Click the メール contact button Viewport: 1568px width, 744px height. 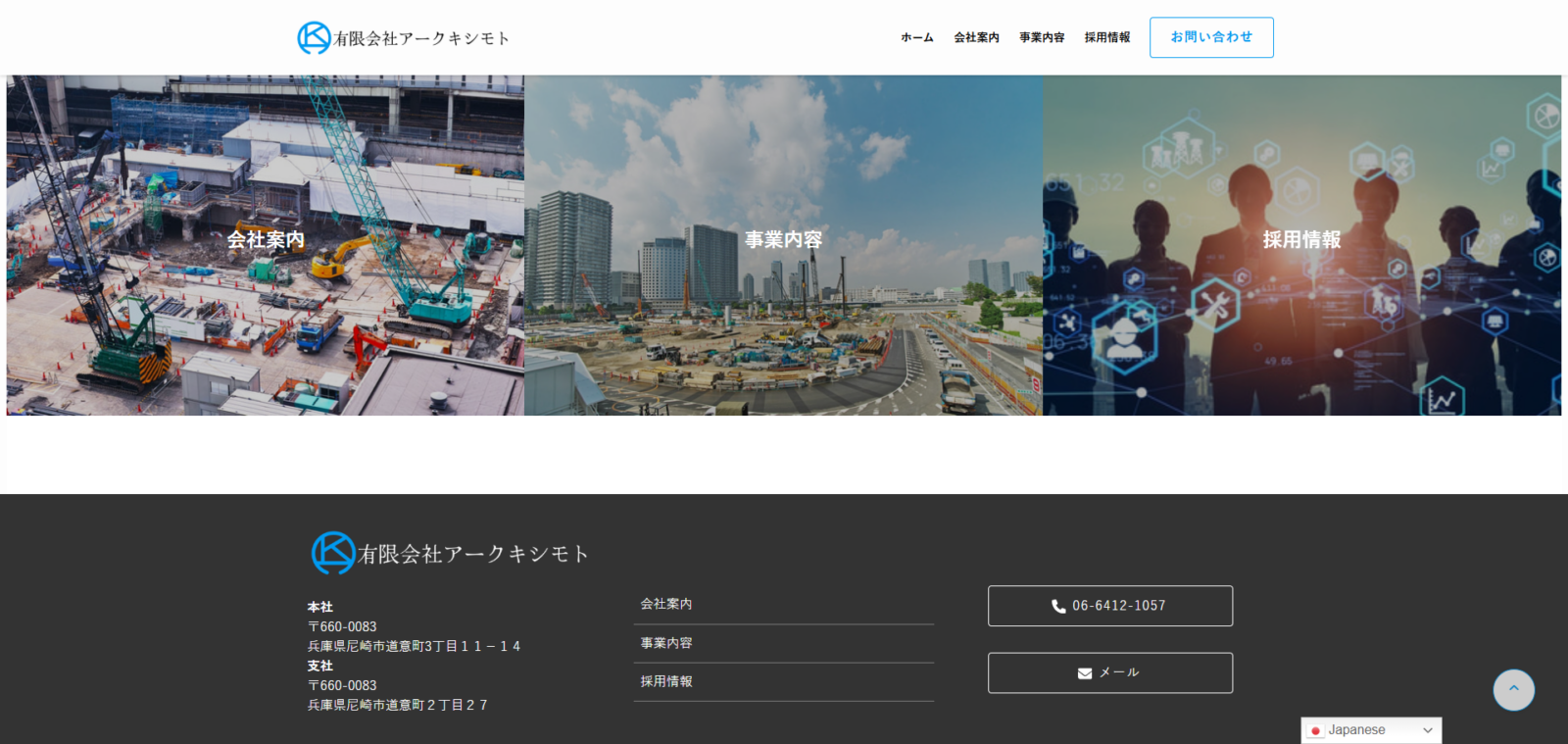click(1110, 673)
